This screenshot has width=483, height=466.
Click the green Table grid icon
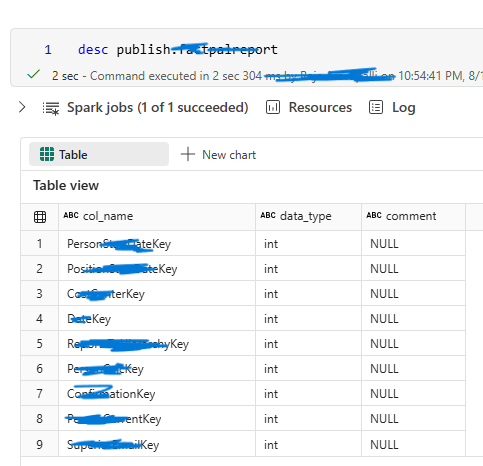47,154
